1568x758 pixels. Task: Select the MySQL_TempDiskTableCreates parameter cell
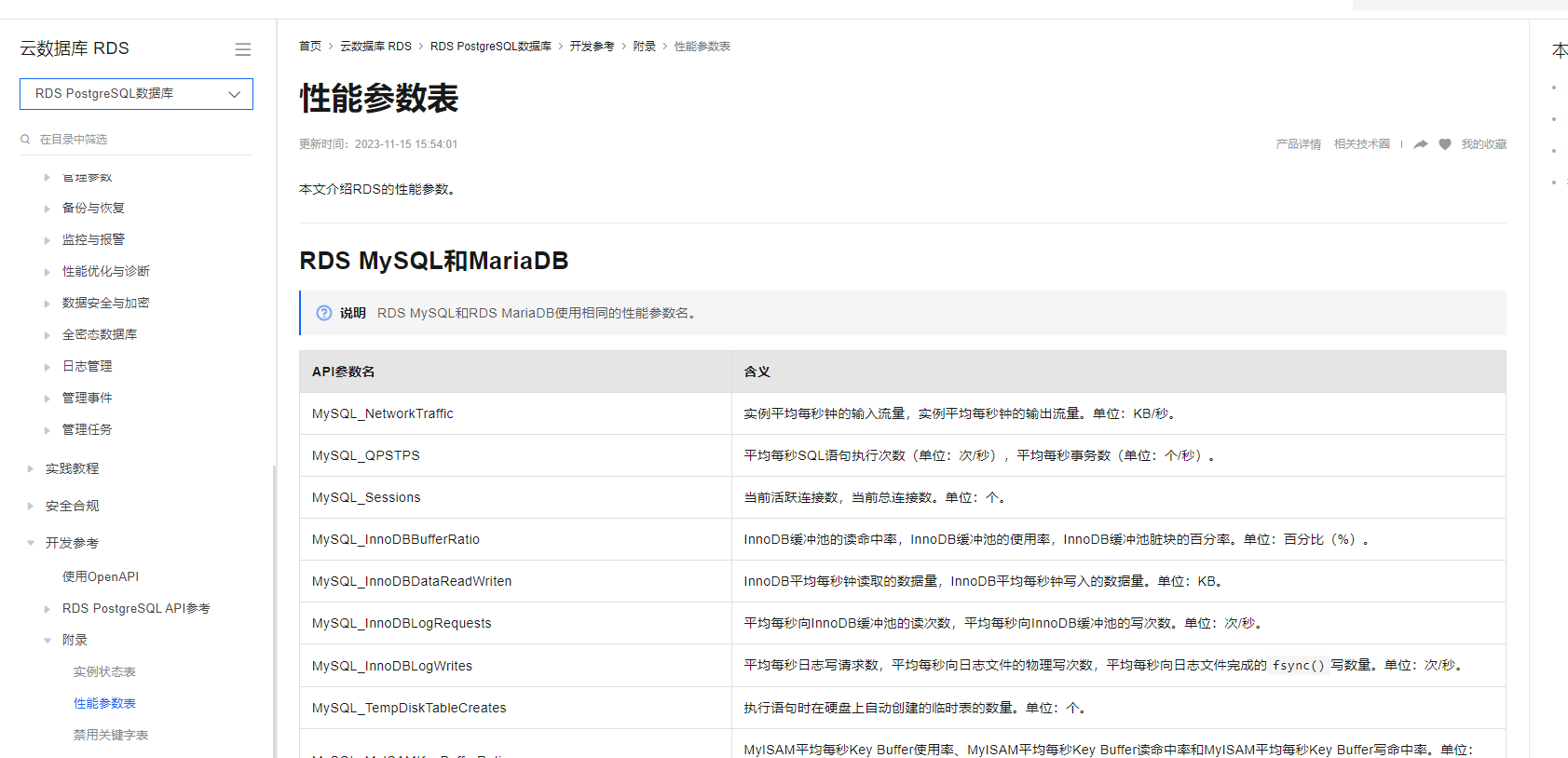515,709
